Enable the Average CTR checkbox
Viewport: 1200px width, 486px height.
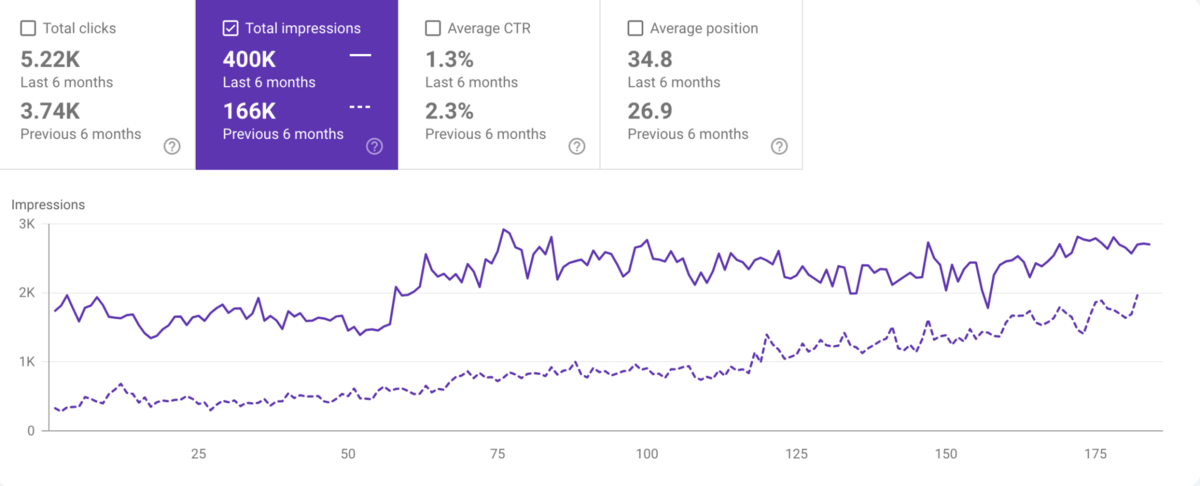point(433,28)
